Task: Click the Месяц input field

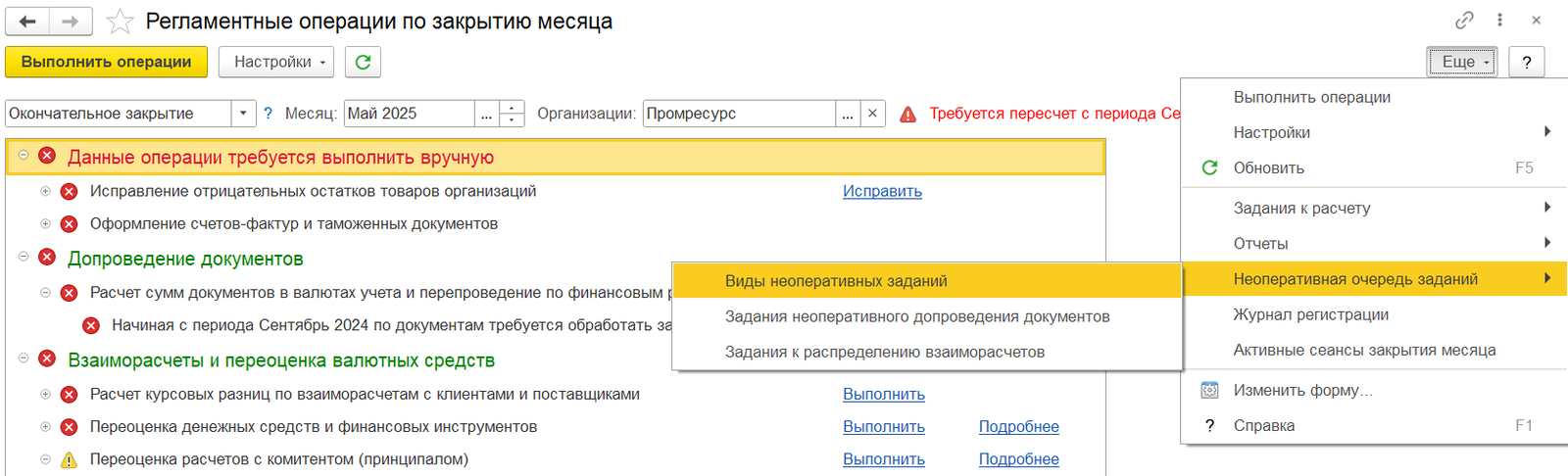Action: coord(410,114)
